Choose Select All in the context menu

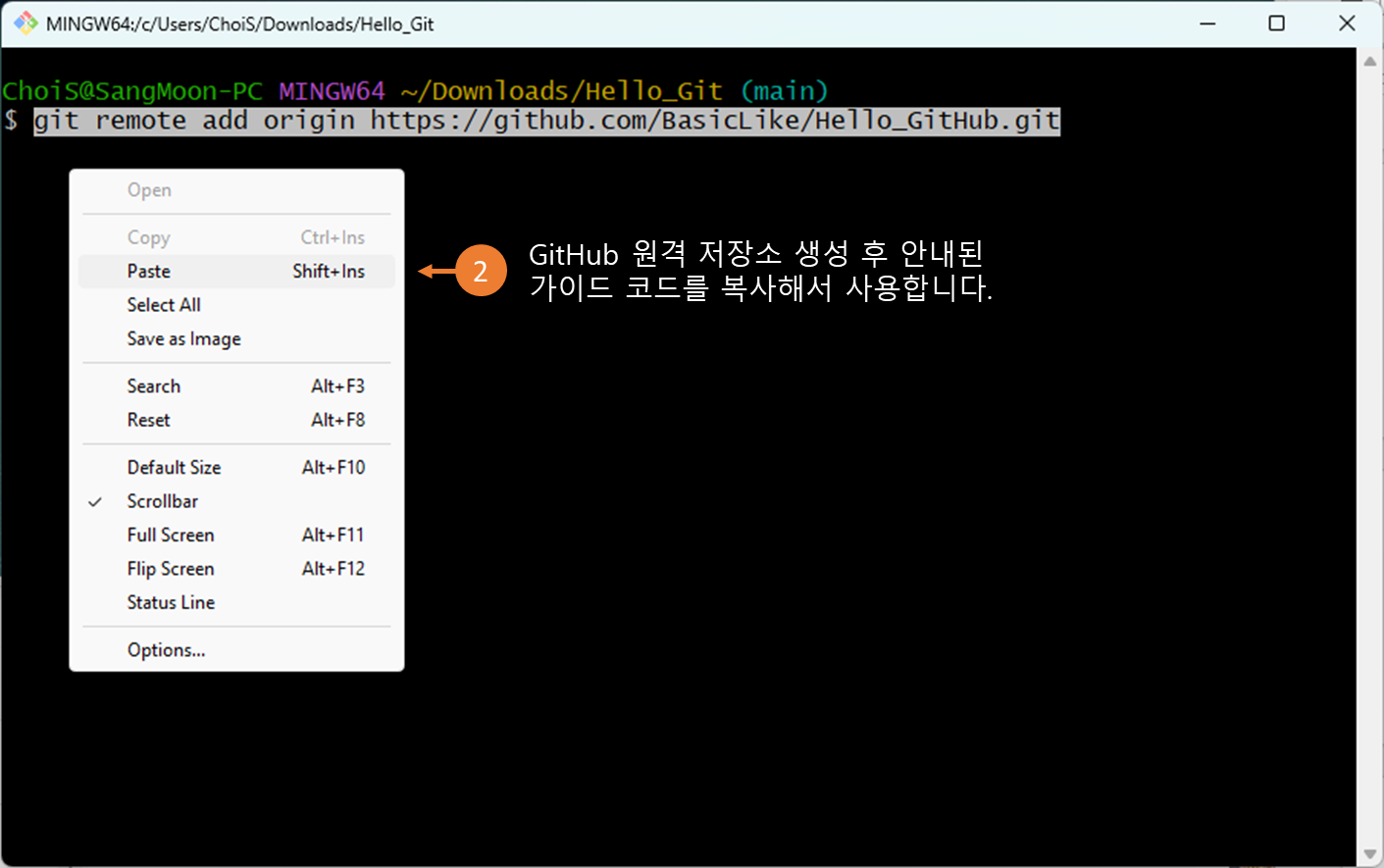tap(236, 305)
